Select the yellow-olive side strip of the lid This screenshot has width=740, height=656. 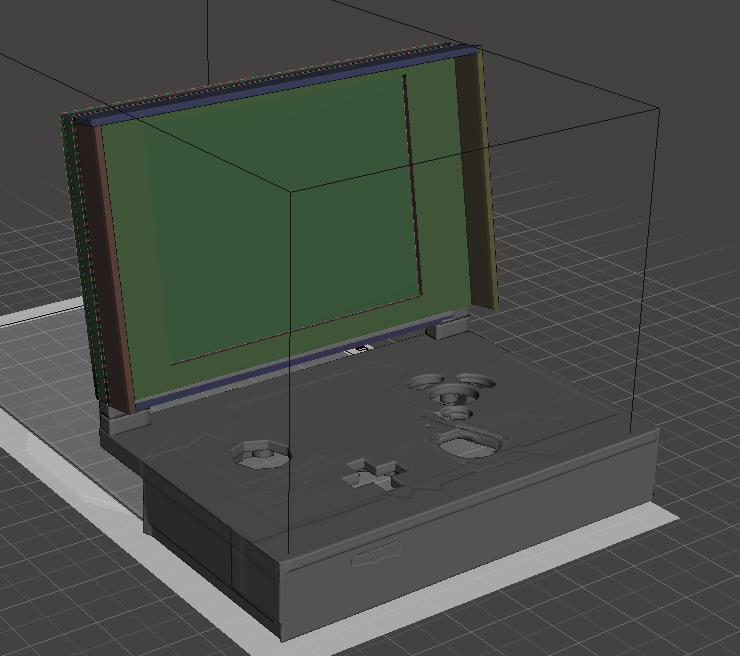click(x=477, y=179)
